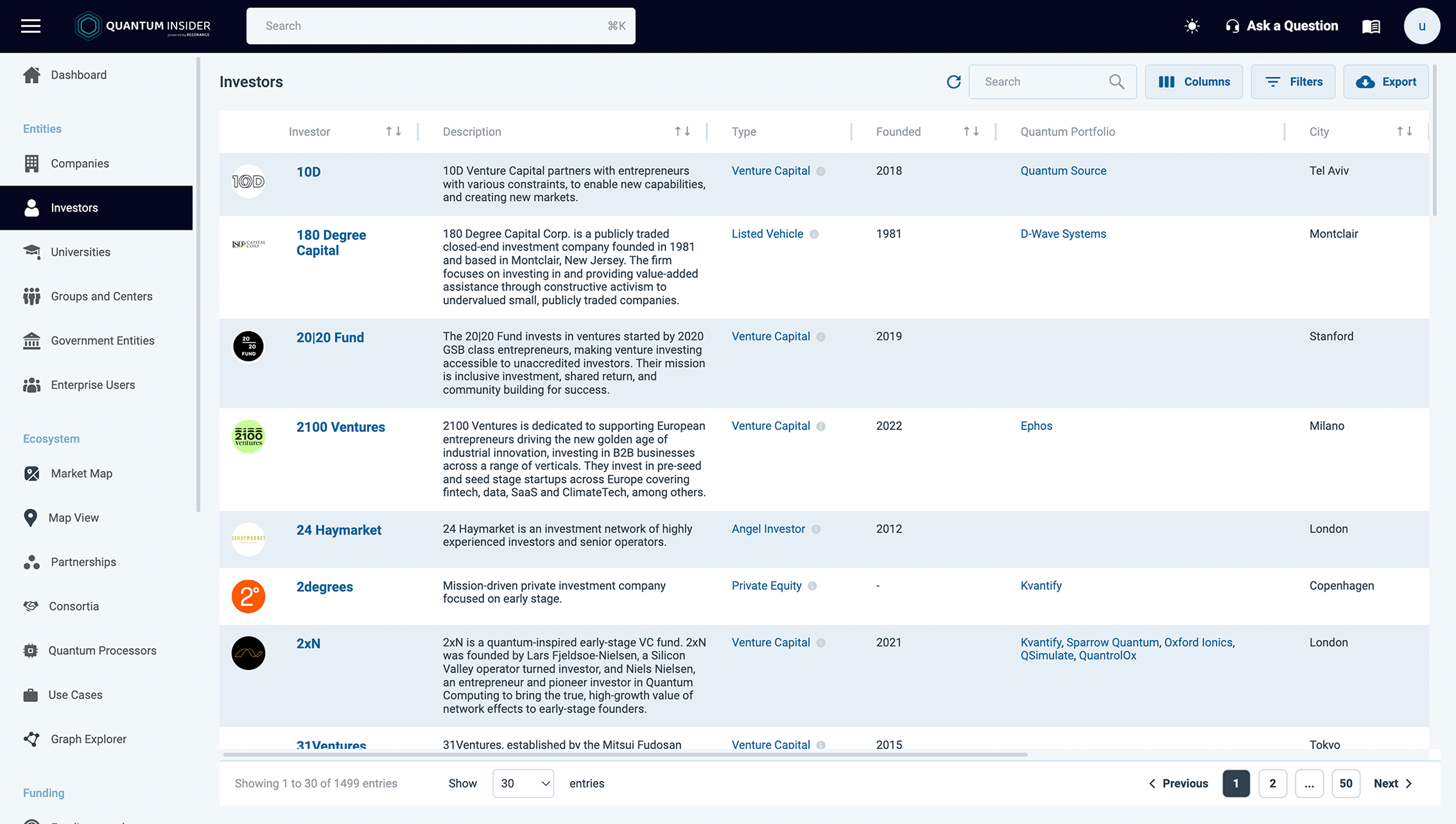The height and width of the screenshot is (824, 1456).
Task: Select Investors sidebar item
Action: click(96, 208)
